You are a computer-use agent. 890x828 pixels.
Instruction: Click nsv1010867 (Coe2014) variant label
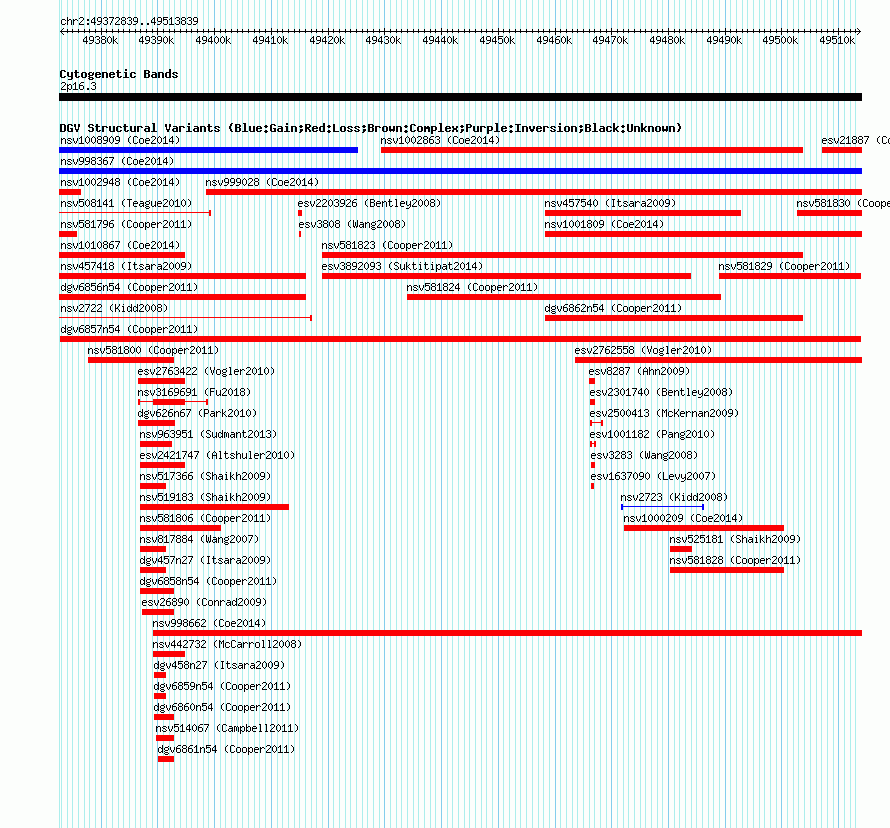120,245
